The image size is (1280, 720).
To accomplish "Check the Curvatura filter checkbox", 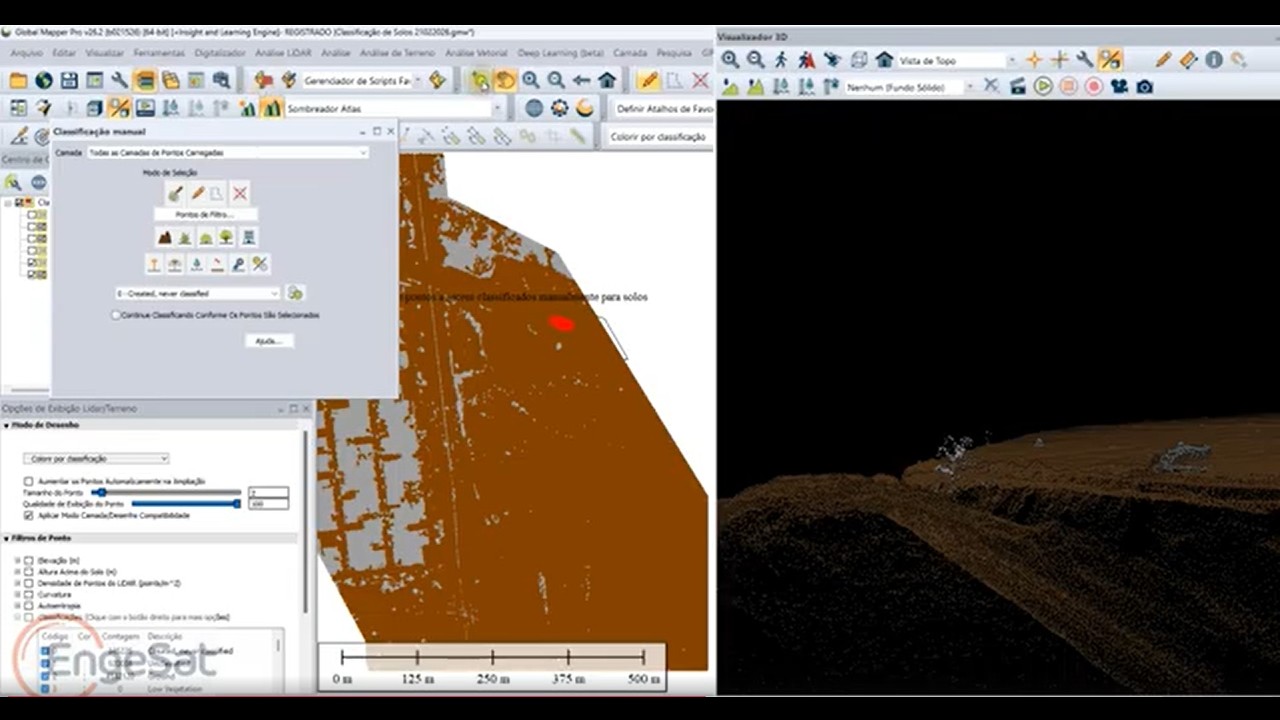I will 28,594.
